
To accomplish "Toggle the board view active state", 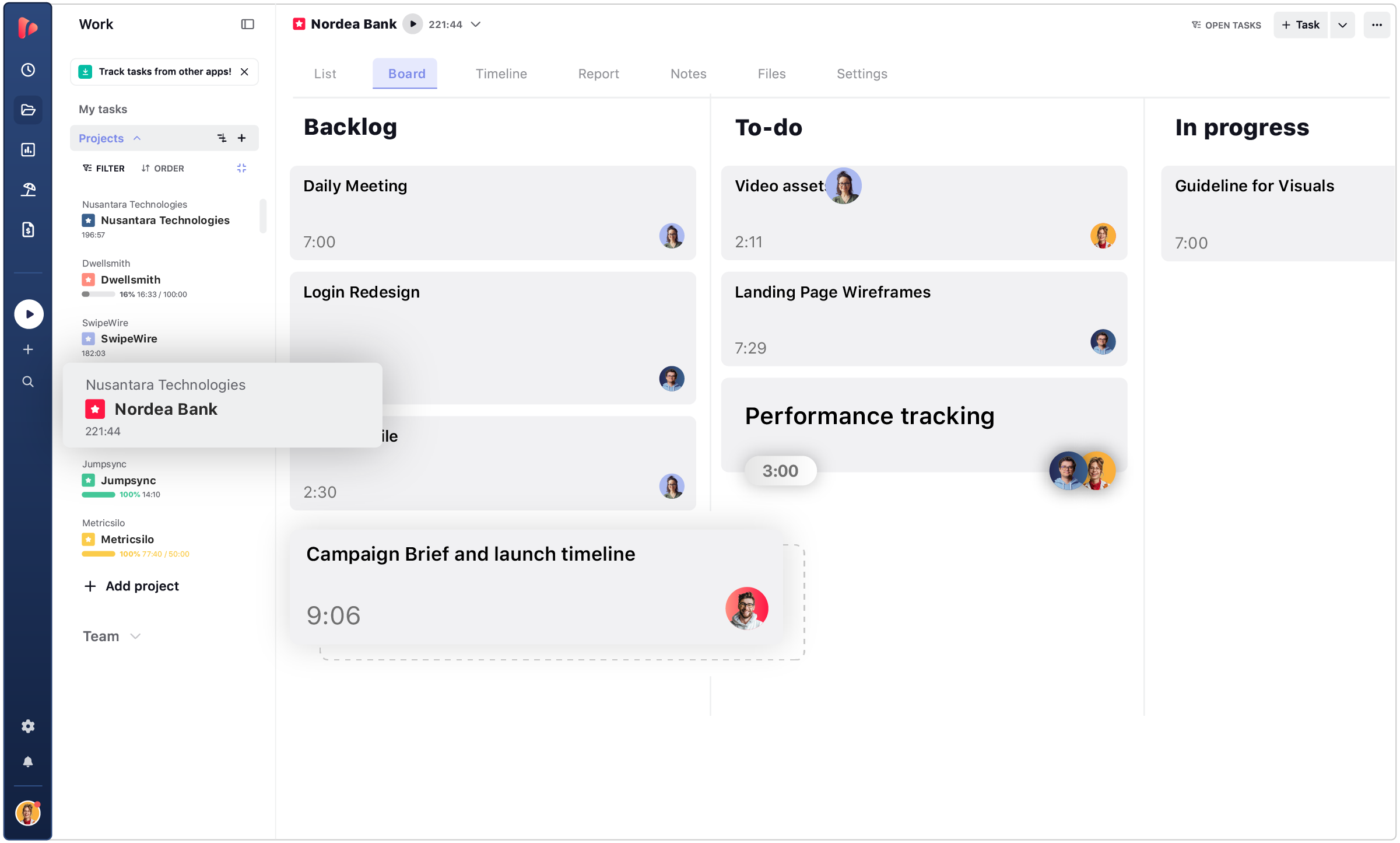I will coord(406,73).
